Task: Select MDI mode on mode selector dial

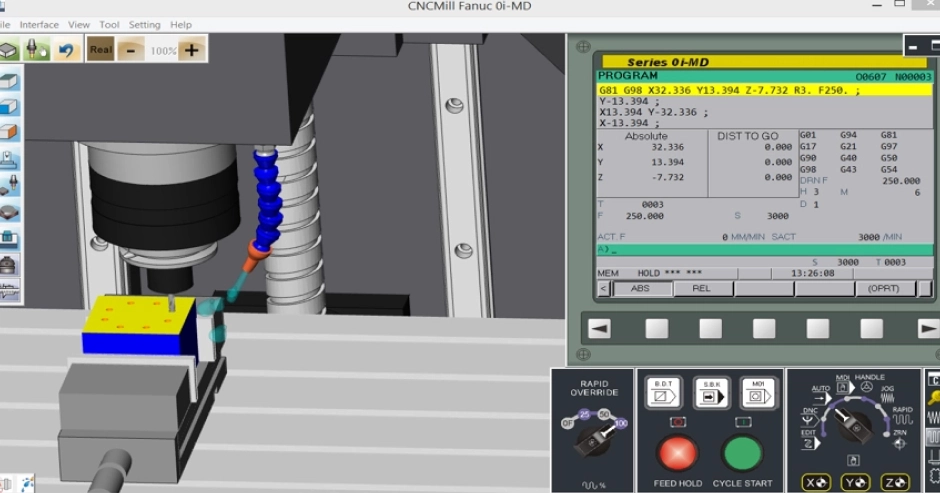Action: coord(843,384)
